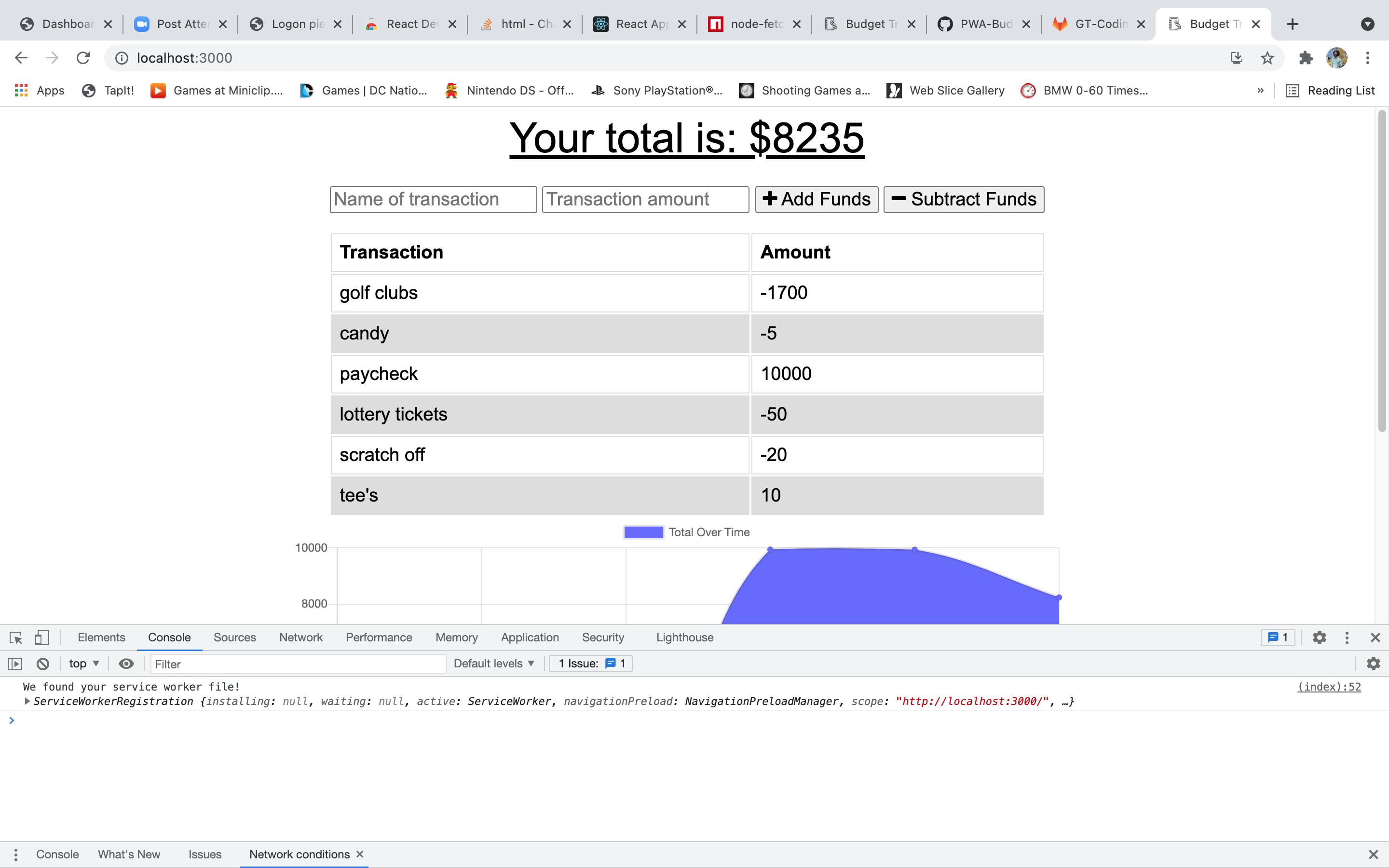Click the bookmark star icon
This screenshot has height=868, width=1389.
(x=1267, y=58)
